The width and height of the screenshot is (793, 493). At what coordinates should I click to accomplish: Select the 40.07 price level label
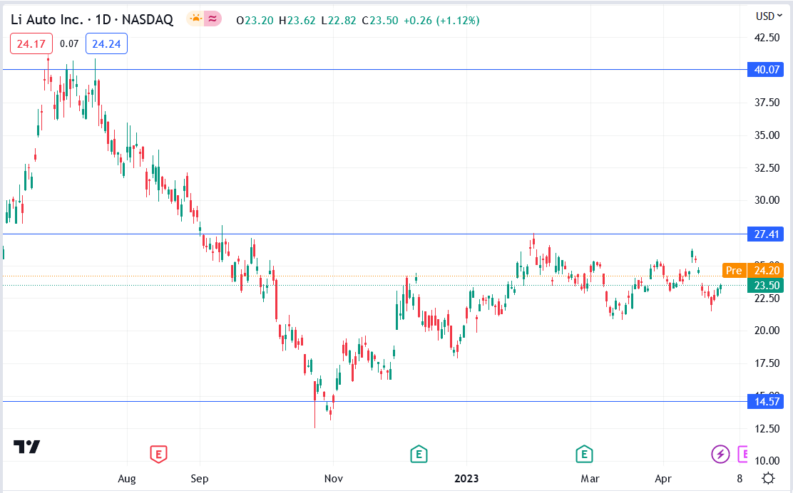[x=767, y=69]
